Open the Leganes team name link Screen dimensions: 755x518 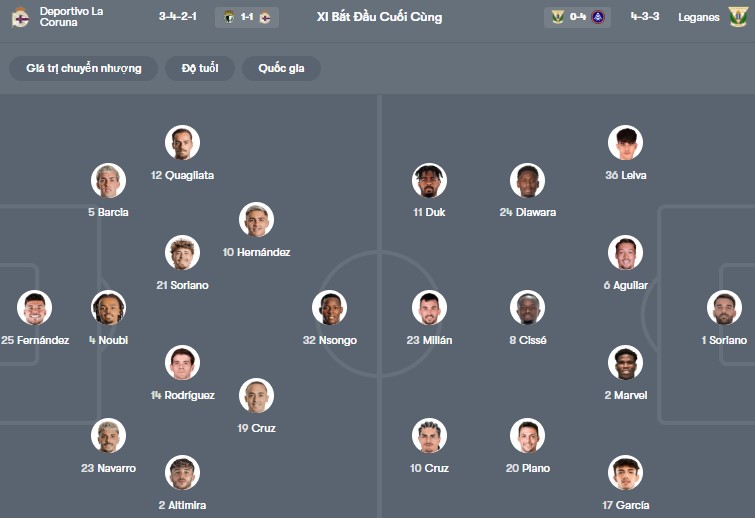(x=698, y=17)
